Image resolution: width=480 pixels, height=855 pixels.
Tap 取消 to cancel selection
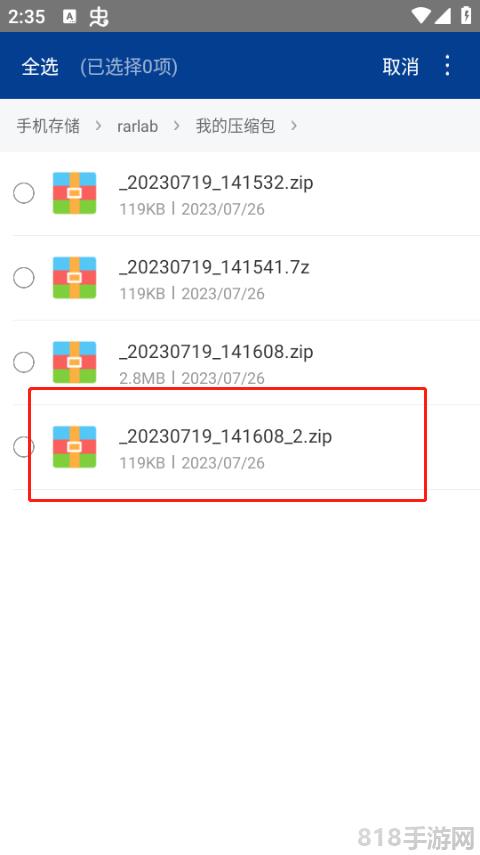(400, 67)
